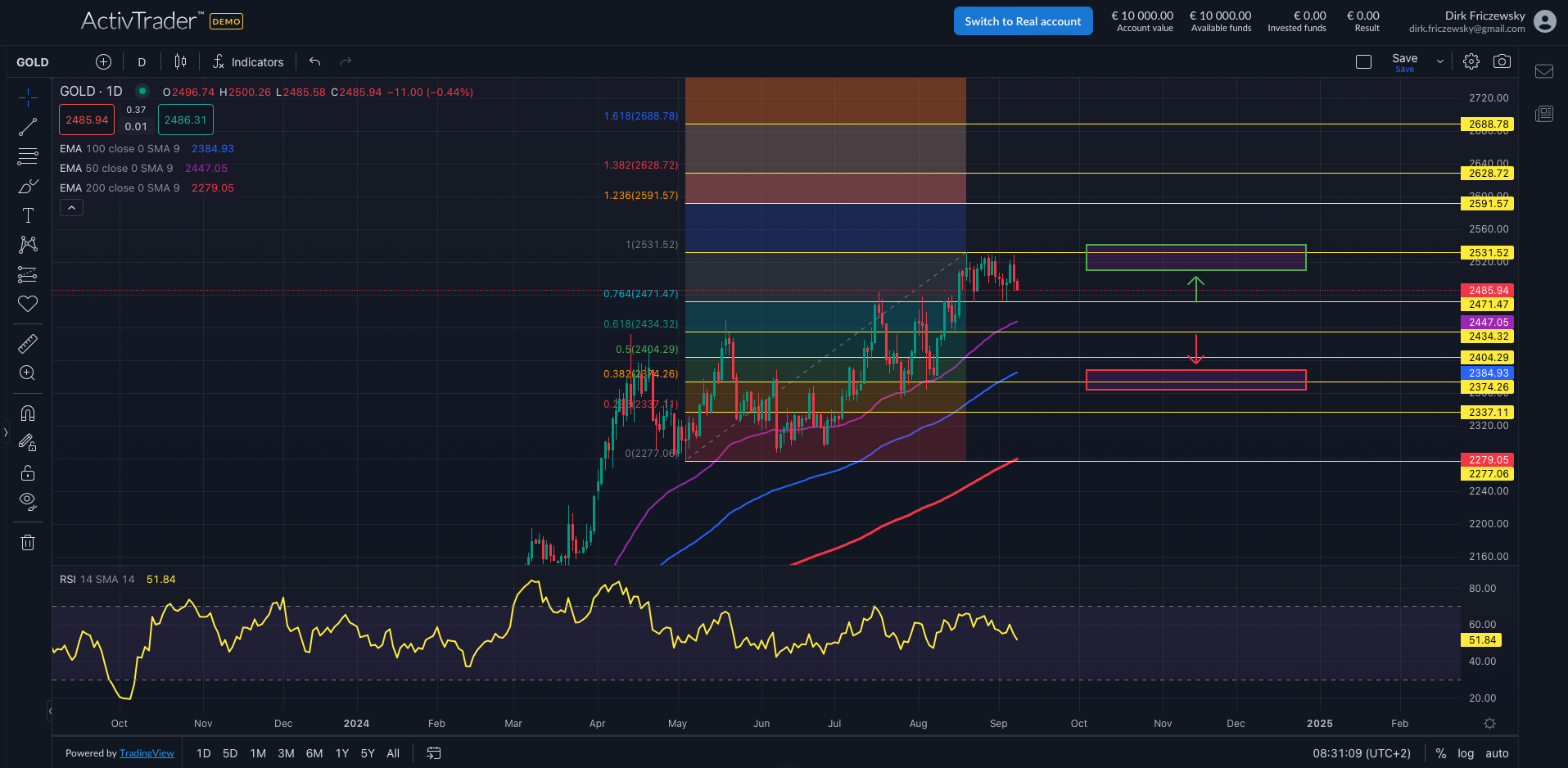Expand the Save options chevron
This screenshot has width=1568, height=768.
tap(1439, 61)
